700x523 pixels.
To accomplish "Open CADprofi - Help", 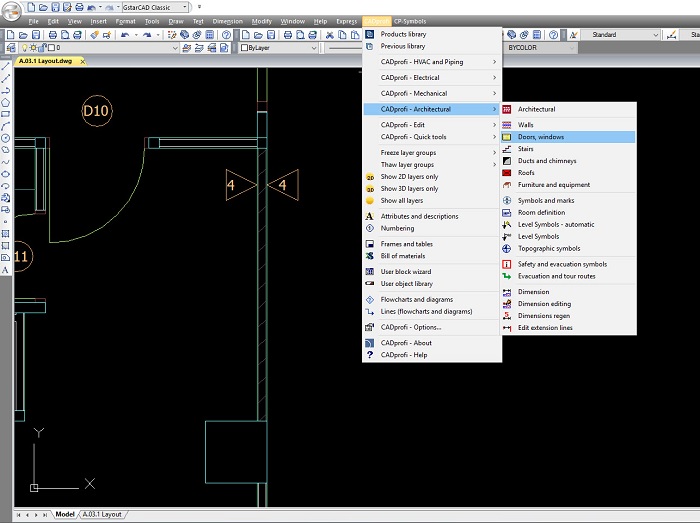I will (x=432, y=355).
